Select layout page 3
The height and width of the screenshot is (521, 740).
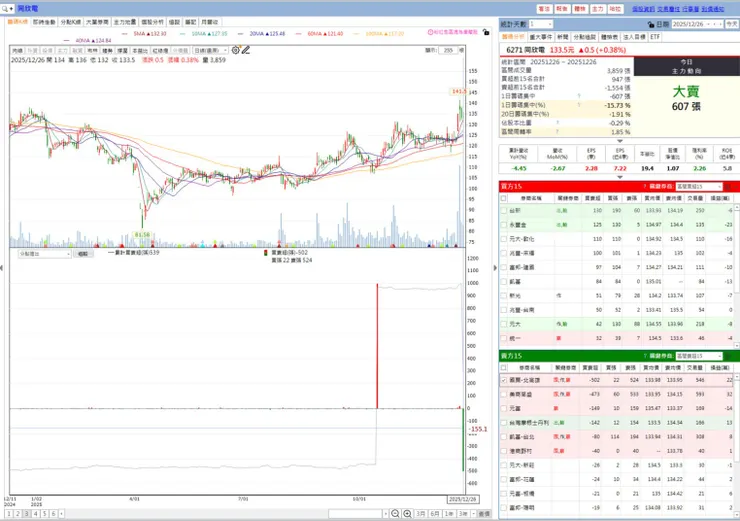pos(26,513)
